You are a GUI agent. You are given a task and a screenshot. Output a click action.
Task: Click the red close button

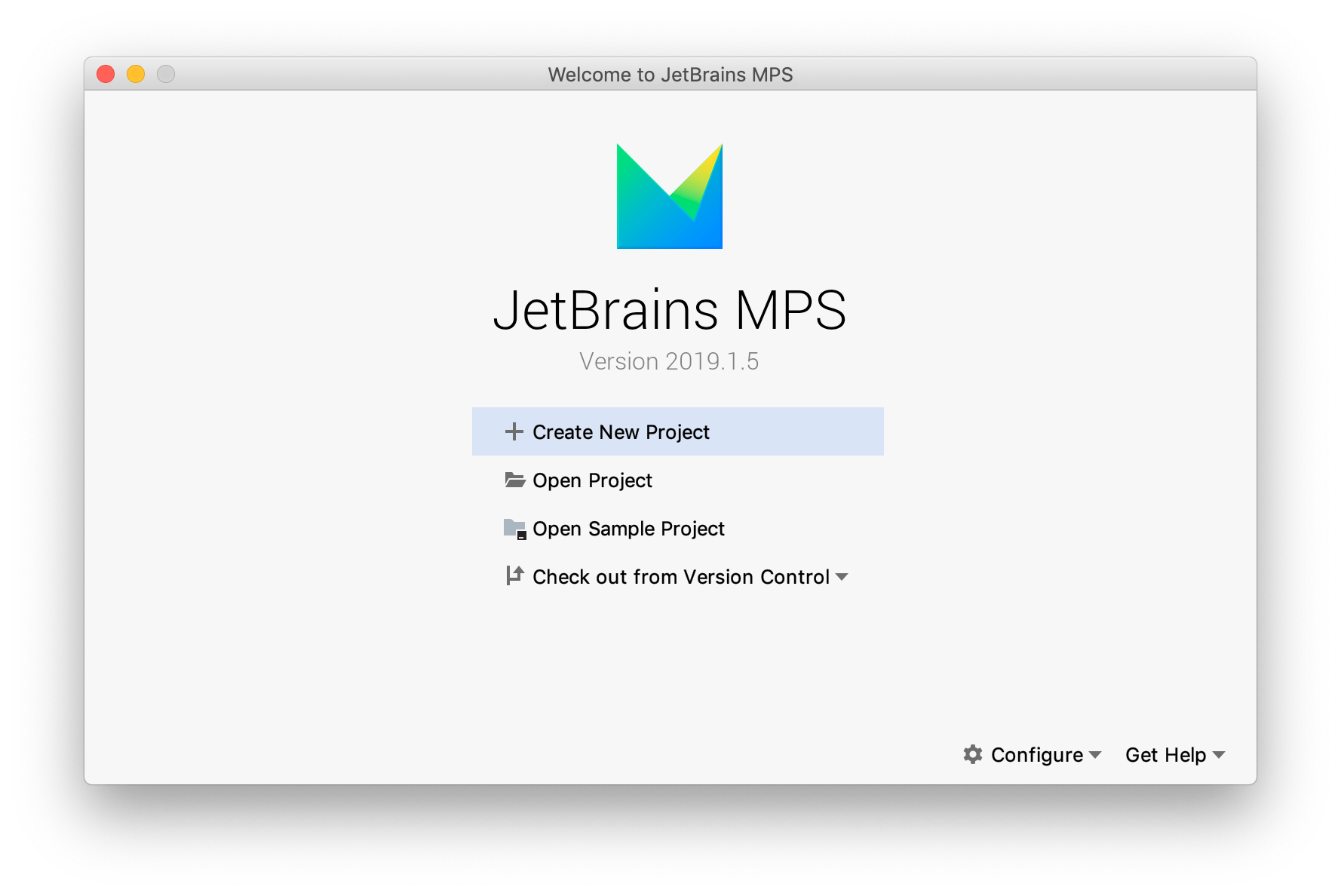coord(106,73)
